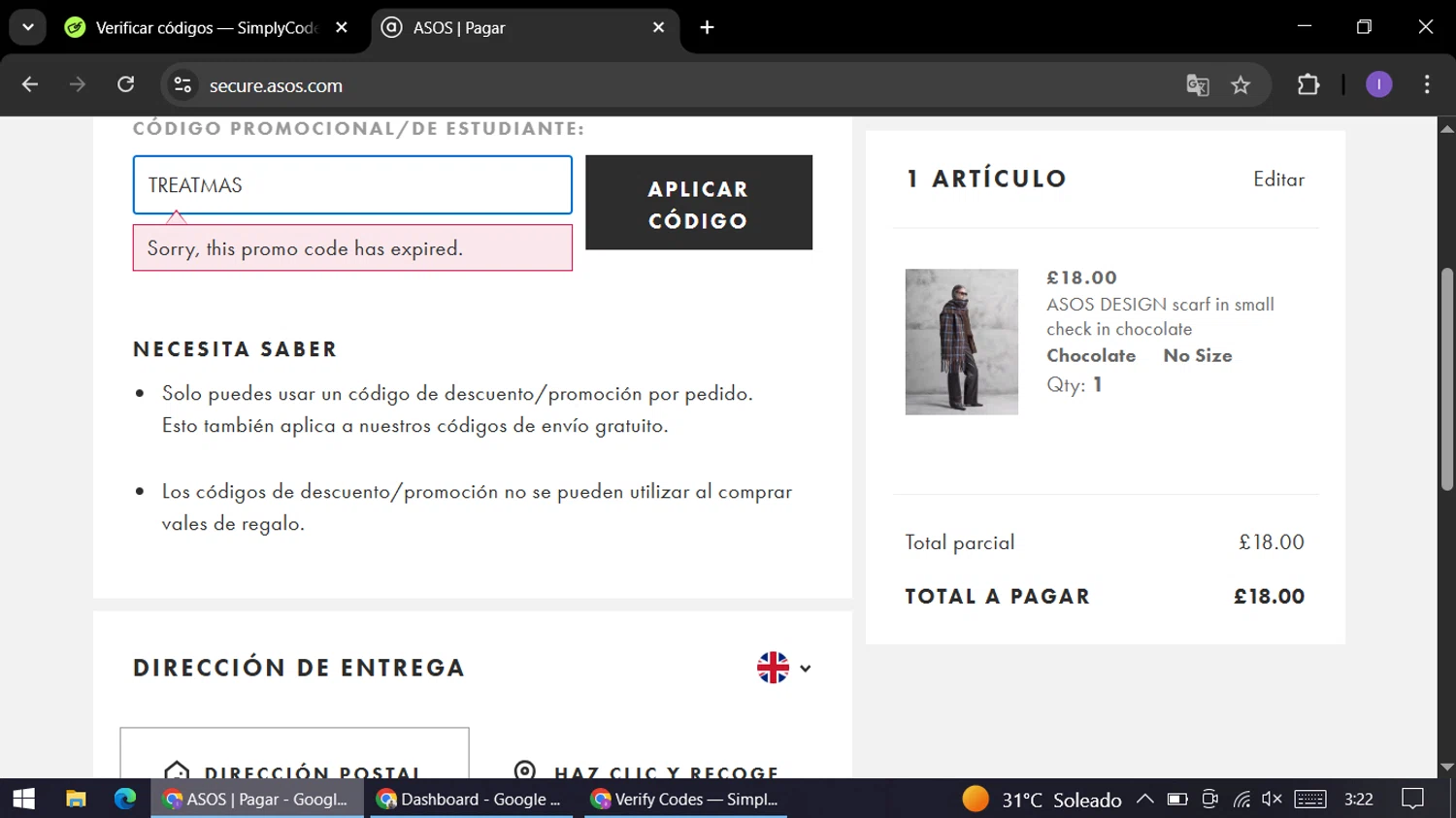Click the clock showing 3:22
Image resolution: width=1456 pixels, height=818 pixels.
(x=1359, y=799)
